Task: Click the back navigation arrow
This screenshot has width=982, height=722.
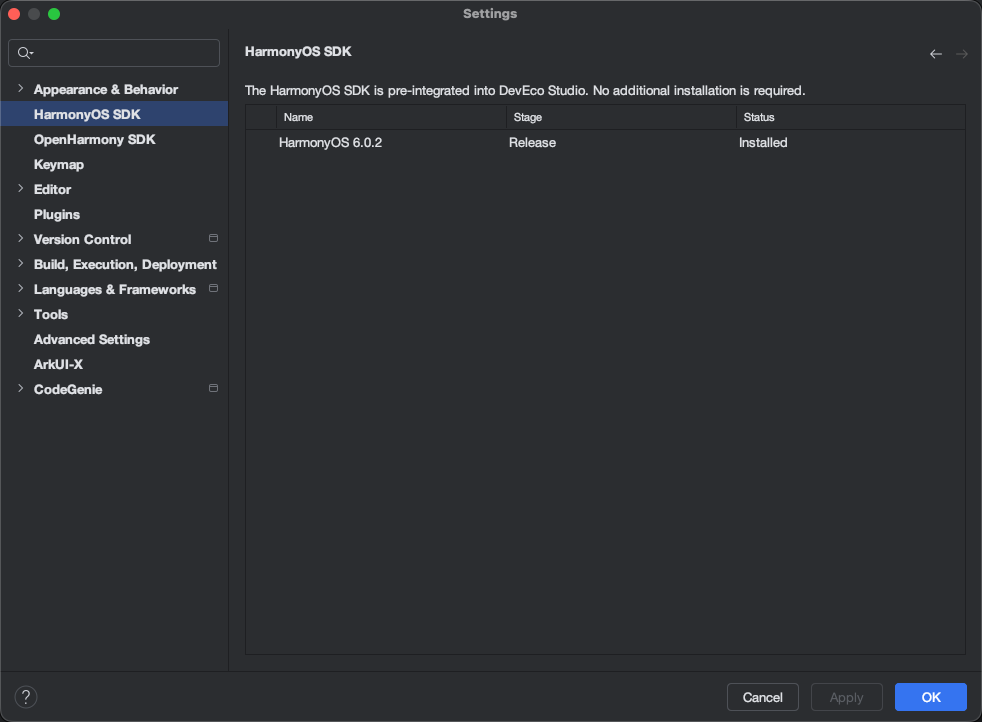Action: pos(936,54)
